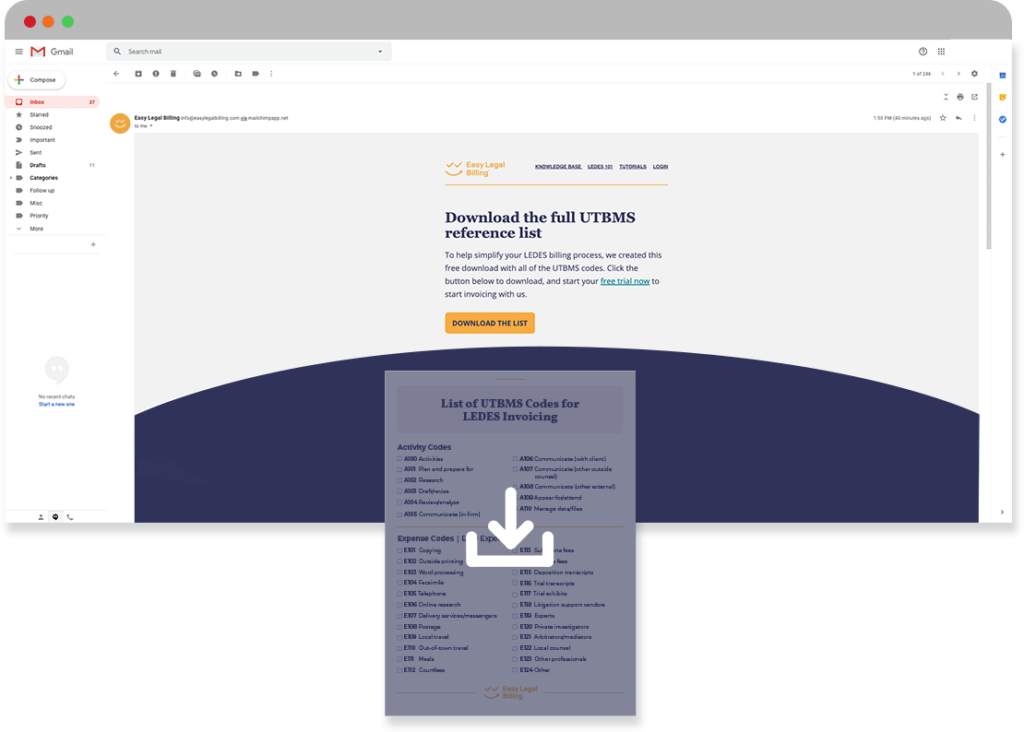Hide the side panel with the chevron
1024x732 pixels.
pos(1002,513)
